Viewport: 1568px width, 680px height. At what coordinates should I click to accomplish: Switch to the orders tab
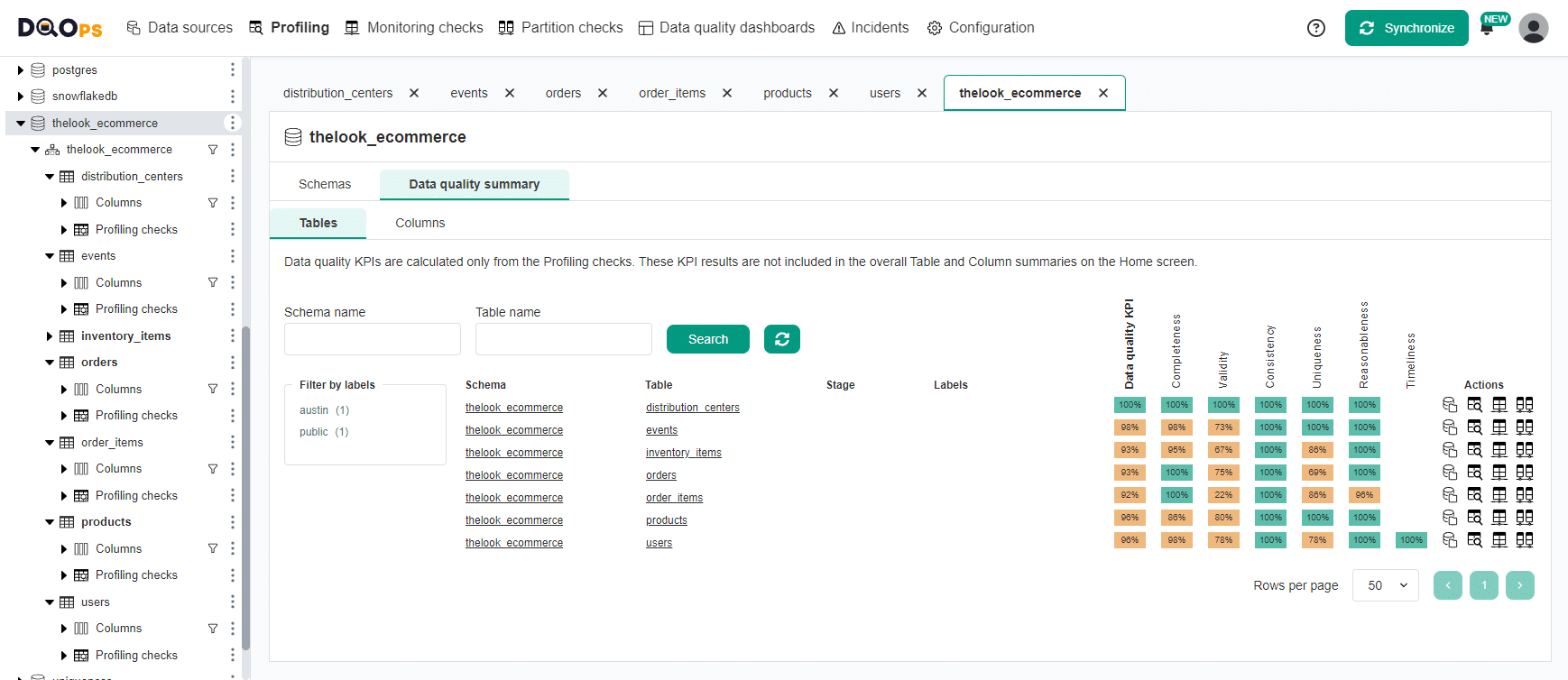click(x=563, y=93)
